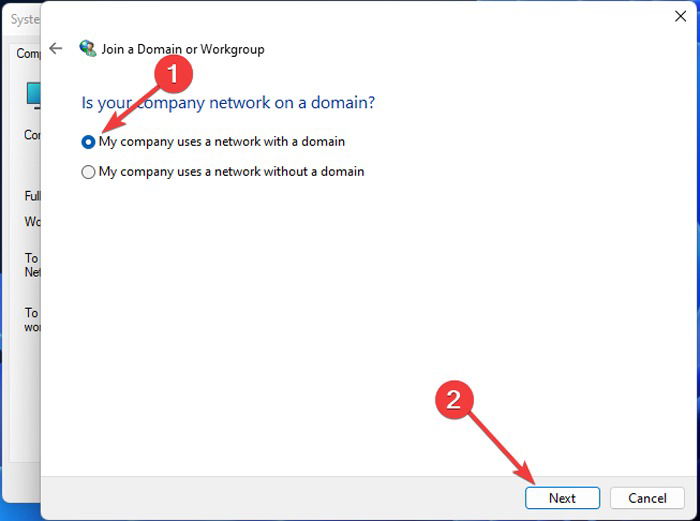Click the 'Join a Domain or Workgroup' title text
Image resolution: width=700 pixels, height=521 pixels.
(183, 49)
